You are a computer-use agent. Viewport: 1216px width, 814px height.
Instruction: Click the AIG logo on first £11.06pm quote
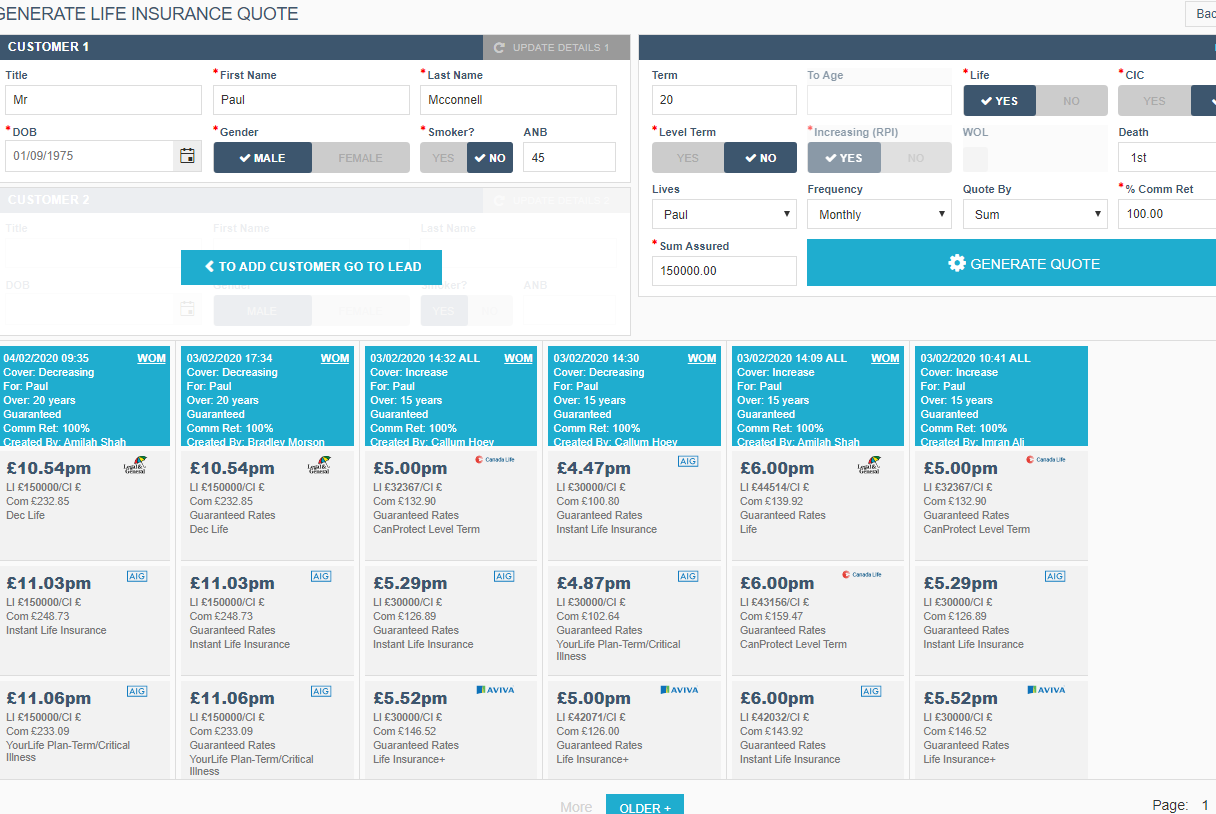(x=137, y=691)
